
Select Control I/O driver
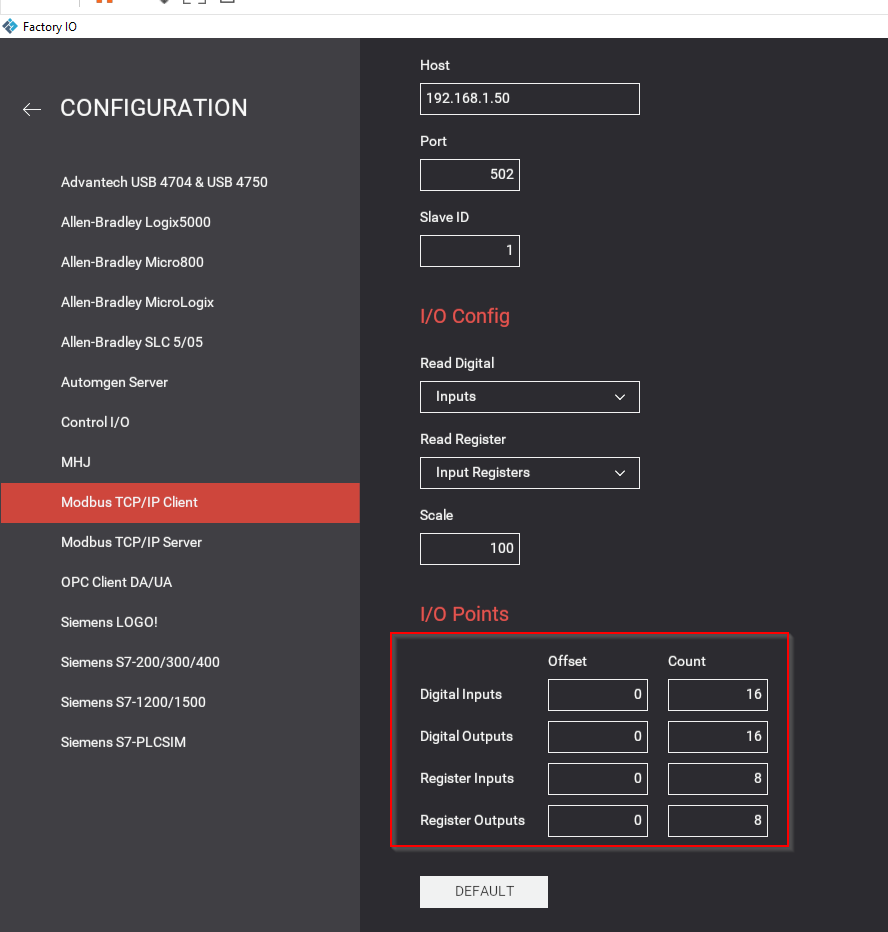95,422
